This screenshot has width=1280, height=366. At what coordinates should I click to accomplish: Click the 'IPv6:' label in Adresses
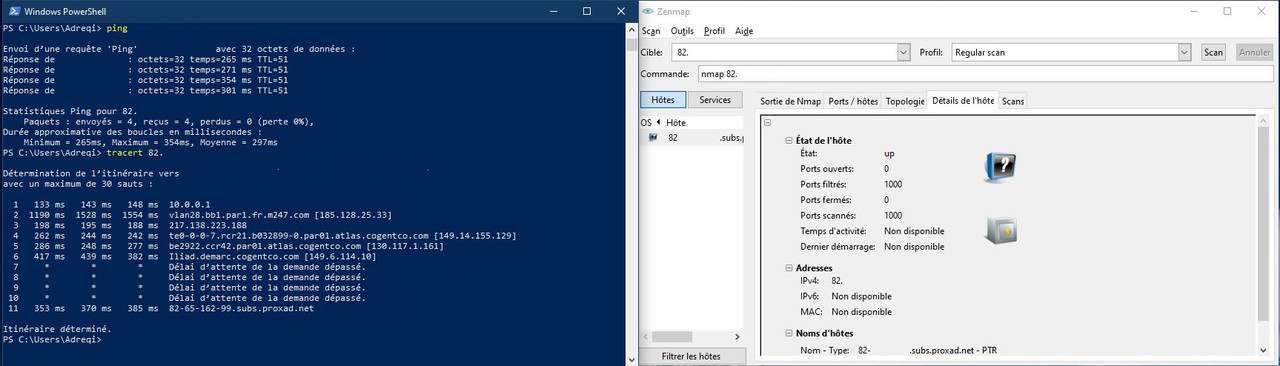point(811,296)
